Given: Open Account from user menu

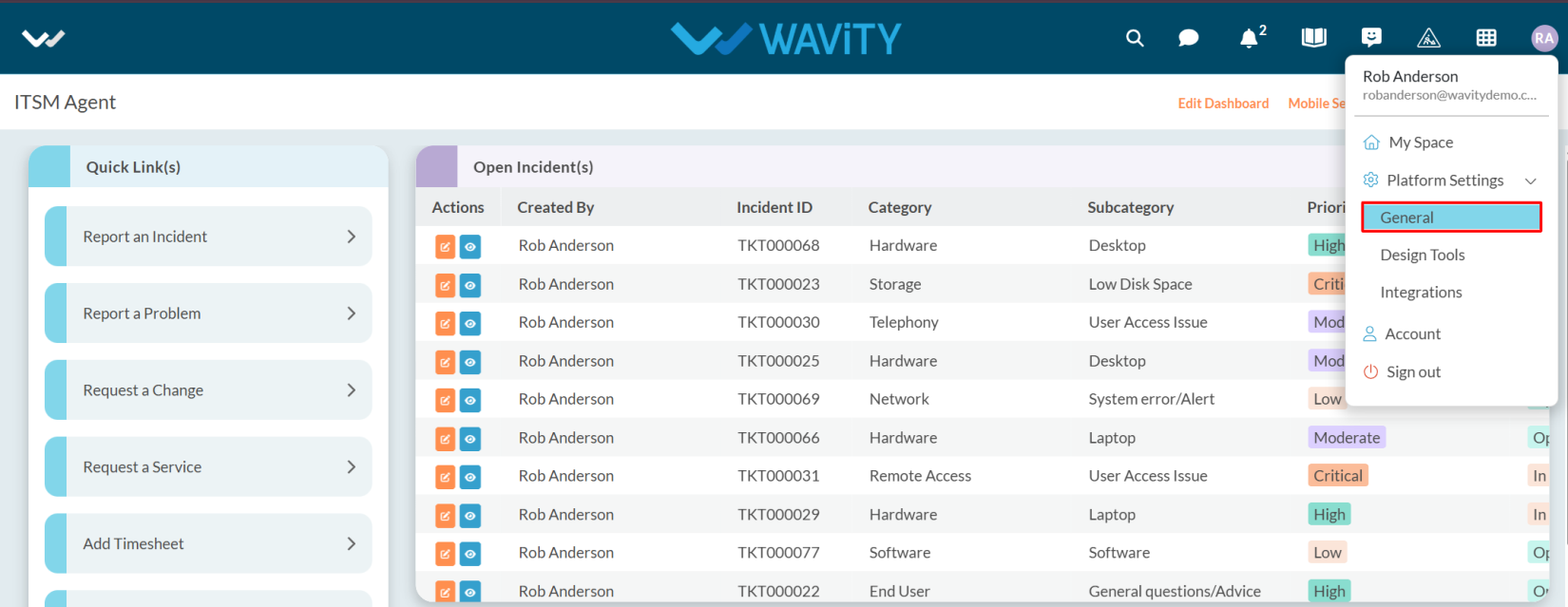Looking at the screenshot, I should (1412, 334).
